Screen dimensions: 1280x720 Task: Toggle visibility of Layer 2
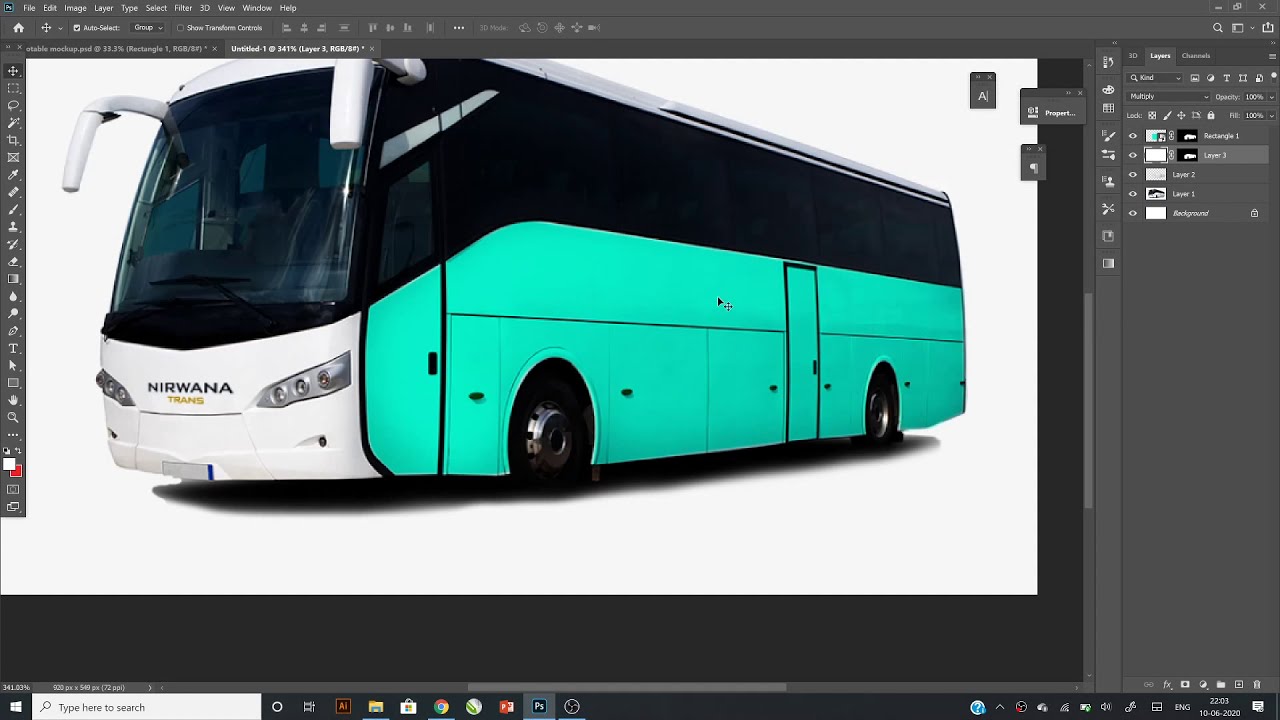point(1133,175)
